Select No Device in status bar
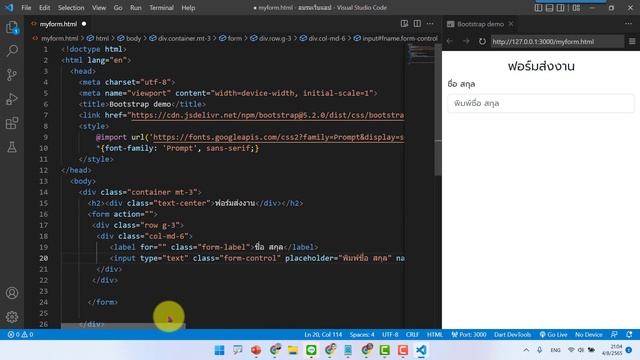The image size is (640, 360). pos(588,335)
